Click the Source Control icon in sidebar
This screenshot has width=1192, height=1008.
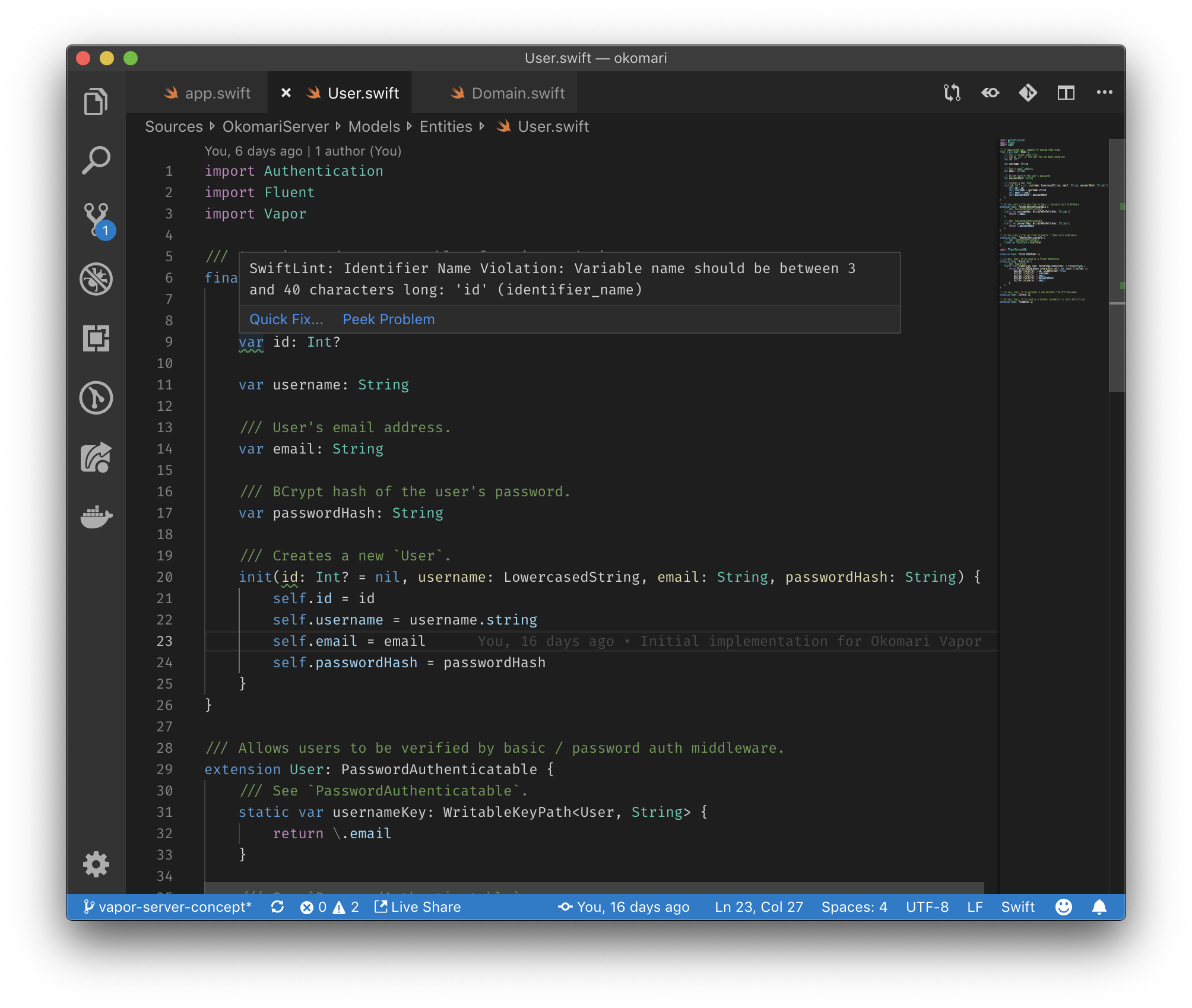tap(96, 217)
